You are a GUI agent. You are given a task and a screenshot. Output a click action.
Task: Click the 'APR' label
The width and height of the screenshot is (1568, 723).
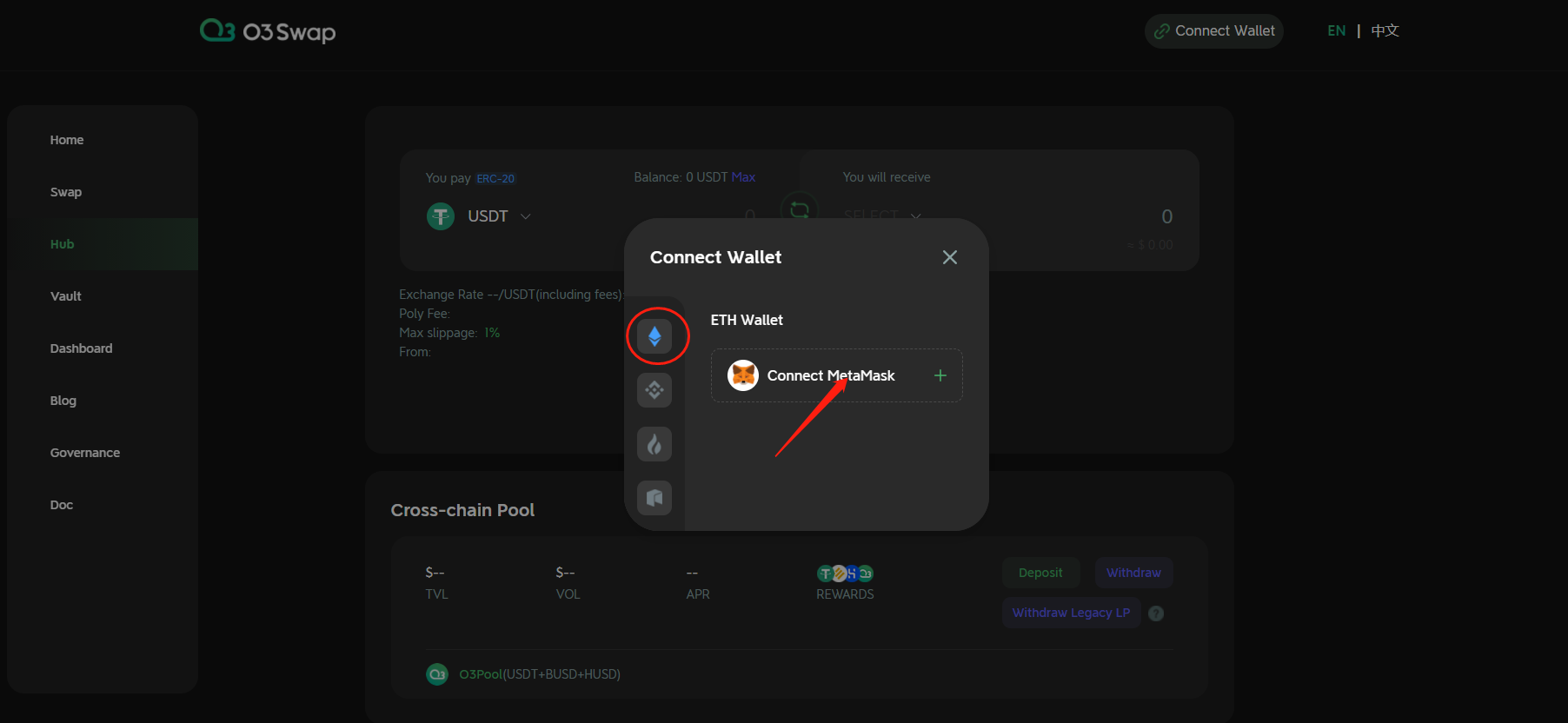pyautogui.click(x=698, y=594)
